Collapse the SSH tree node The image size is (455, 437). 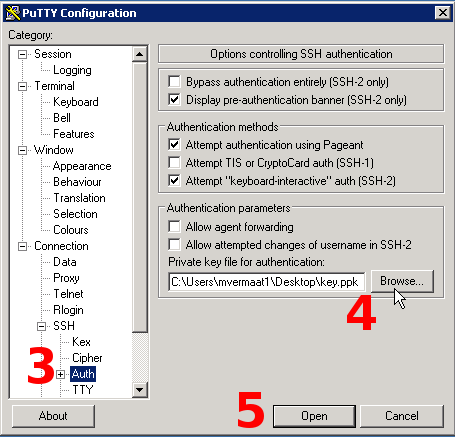[41, 326]
